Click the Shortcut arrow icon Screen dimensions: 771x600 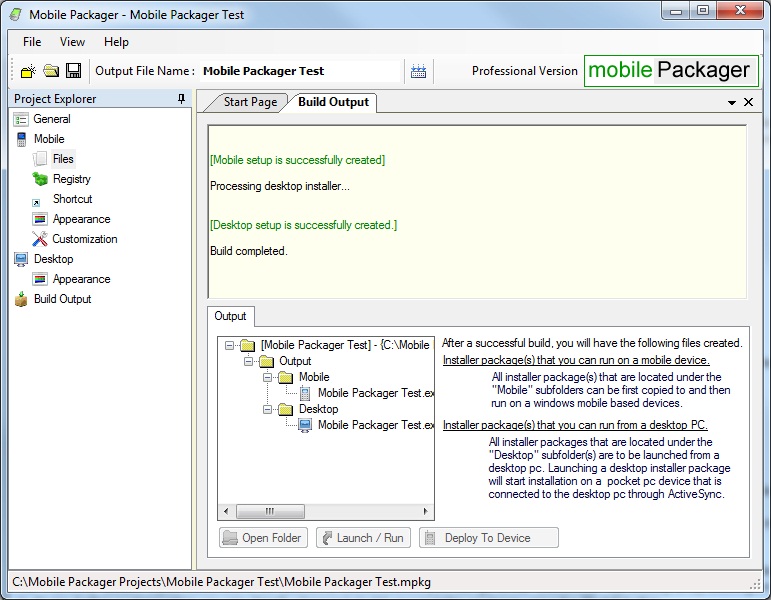tap(36, 202)
